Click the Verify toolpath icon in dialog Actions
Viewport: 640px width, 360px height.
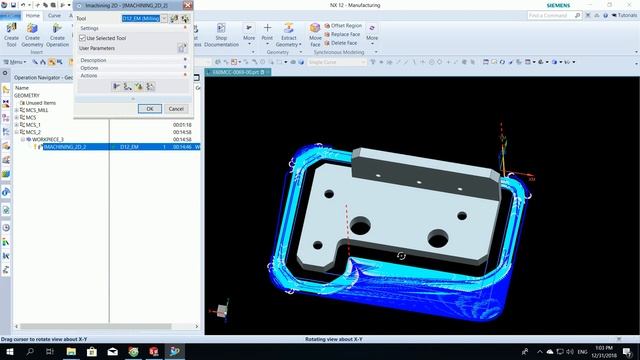click(139, 87)
